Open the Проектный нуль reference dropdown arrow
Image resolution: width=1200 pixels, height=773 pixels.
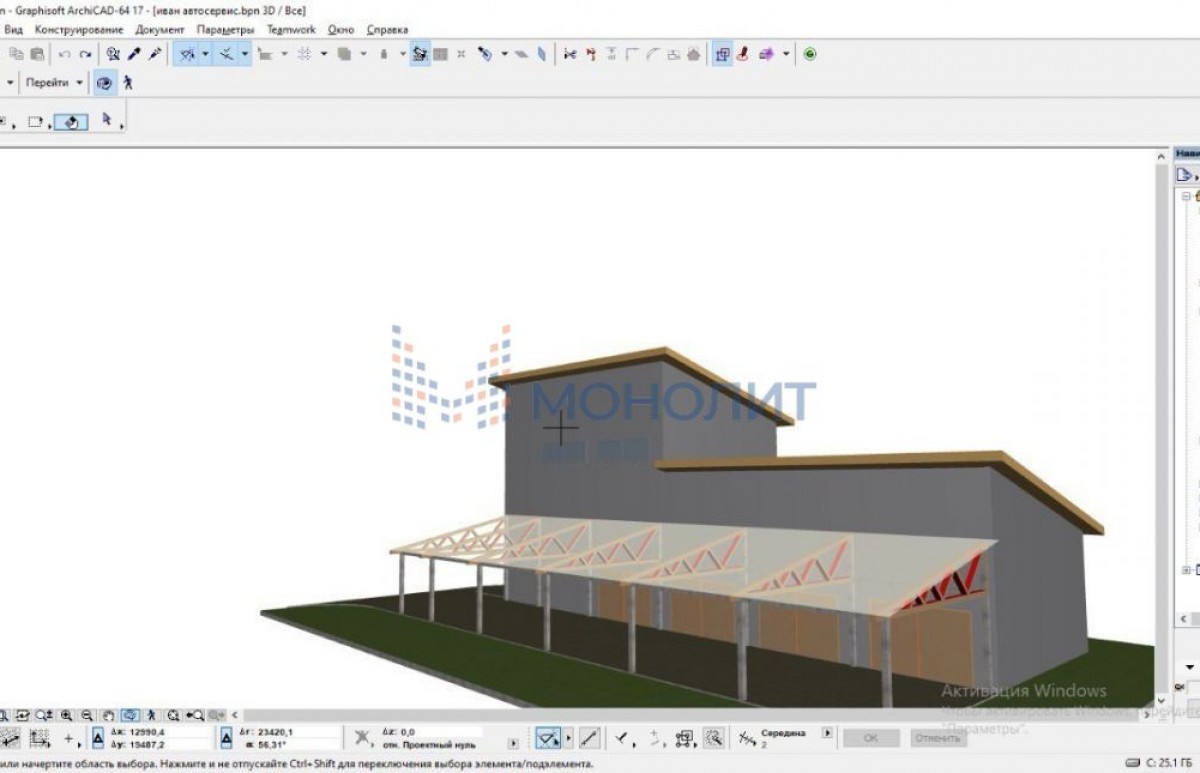click(x=514, y=744)
